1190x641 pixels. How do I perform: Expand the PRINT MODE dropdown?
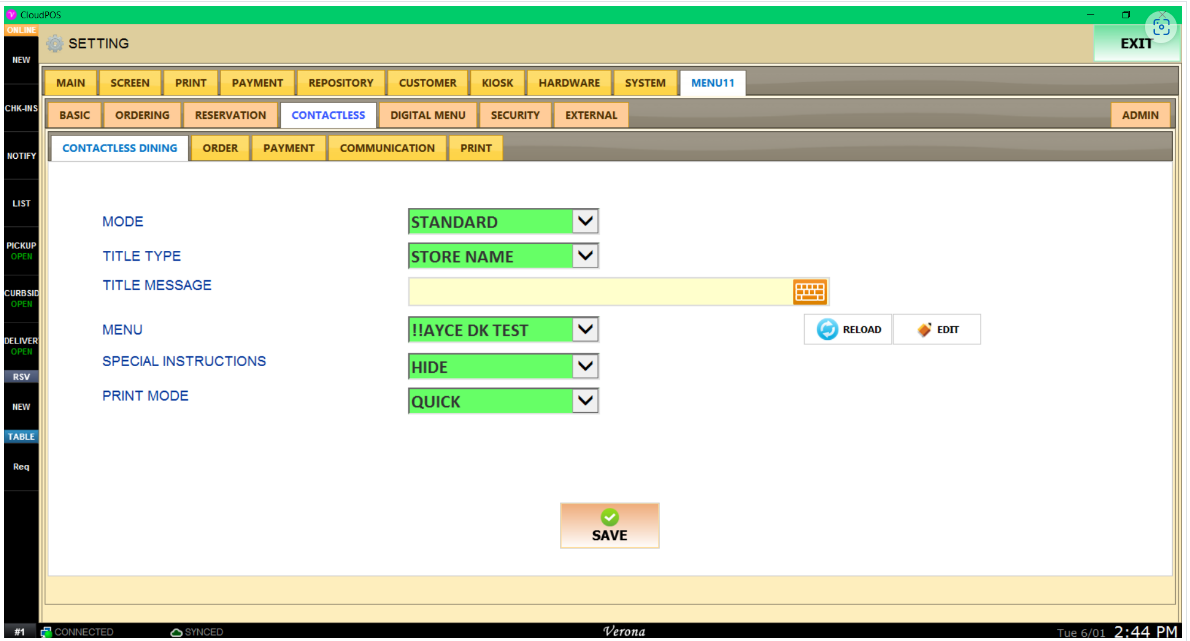coord(585,401)
